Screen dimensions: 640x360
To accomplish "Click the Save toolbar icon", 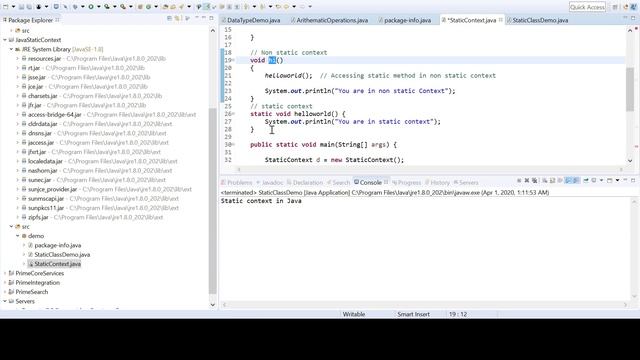I will (x=21, y=7).
